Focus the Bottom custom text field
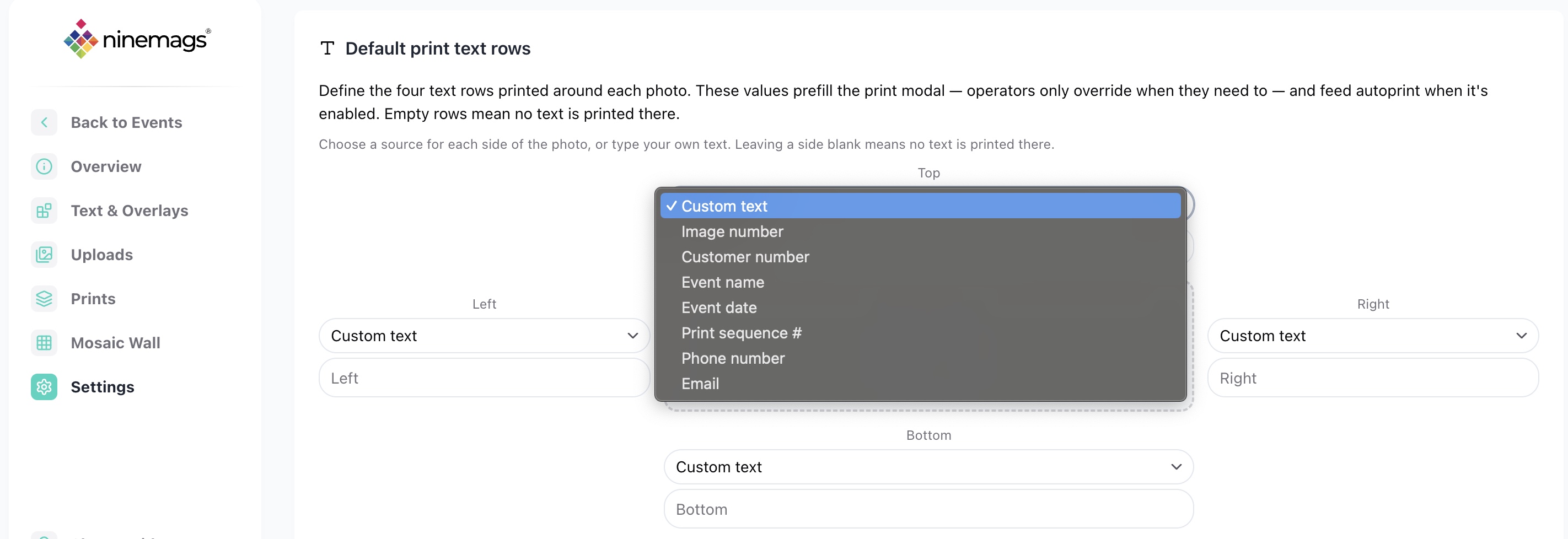1568x539 pixels. [x=928, y=509]
